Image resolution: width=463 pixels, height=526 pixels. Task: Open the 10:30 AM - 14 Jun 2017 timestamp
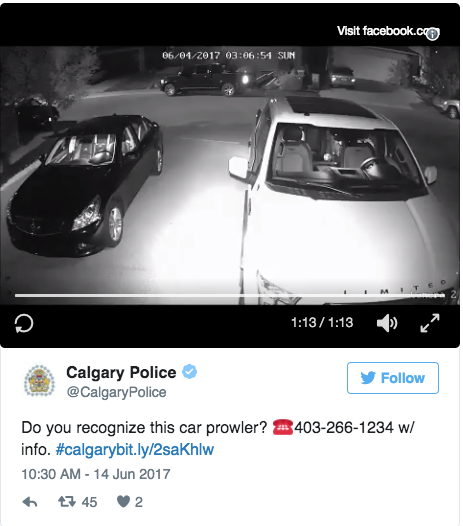[96, 474]
